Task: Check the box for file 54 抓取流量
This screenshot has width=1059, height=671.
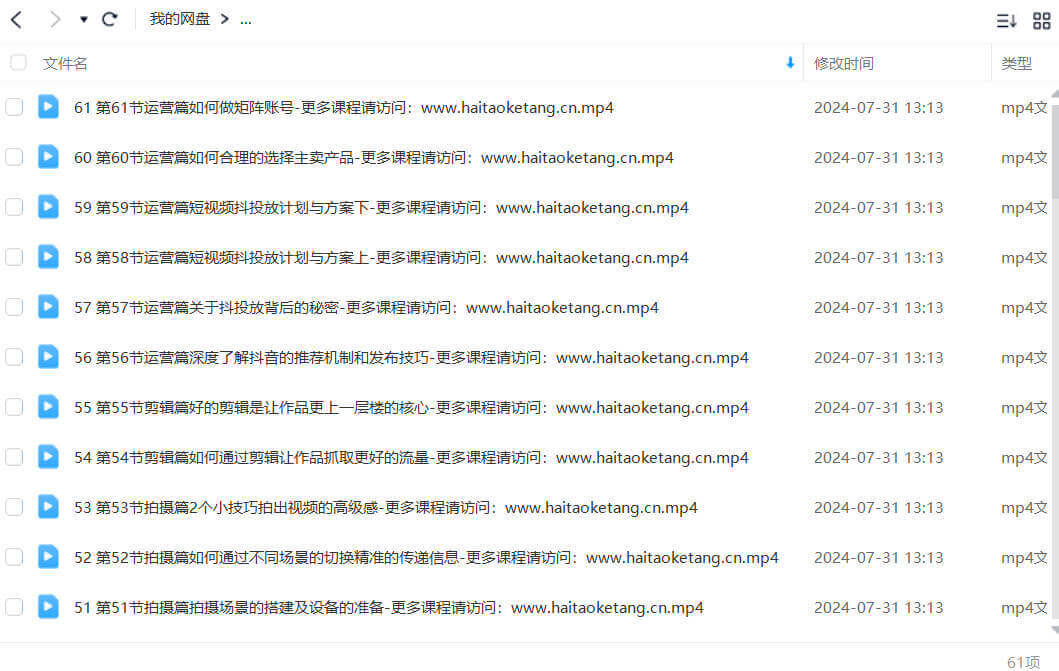Action: pos(14,457)
